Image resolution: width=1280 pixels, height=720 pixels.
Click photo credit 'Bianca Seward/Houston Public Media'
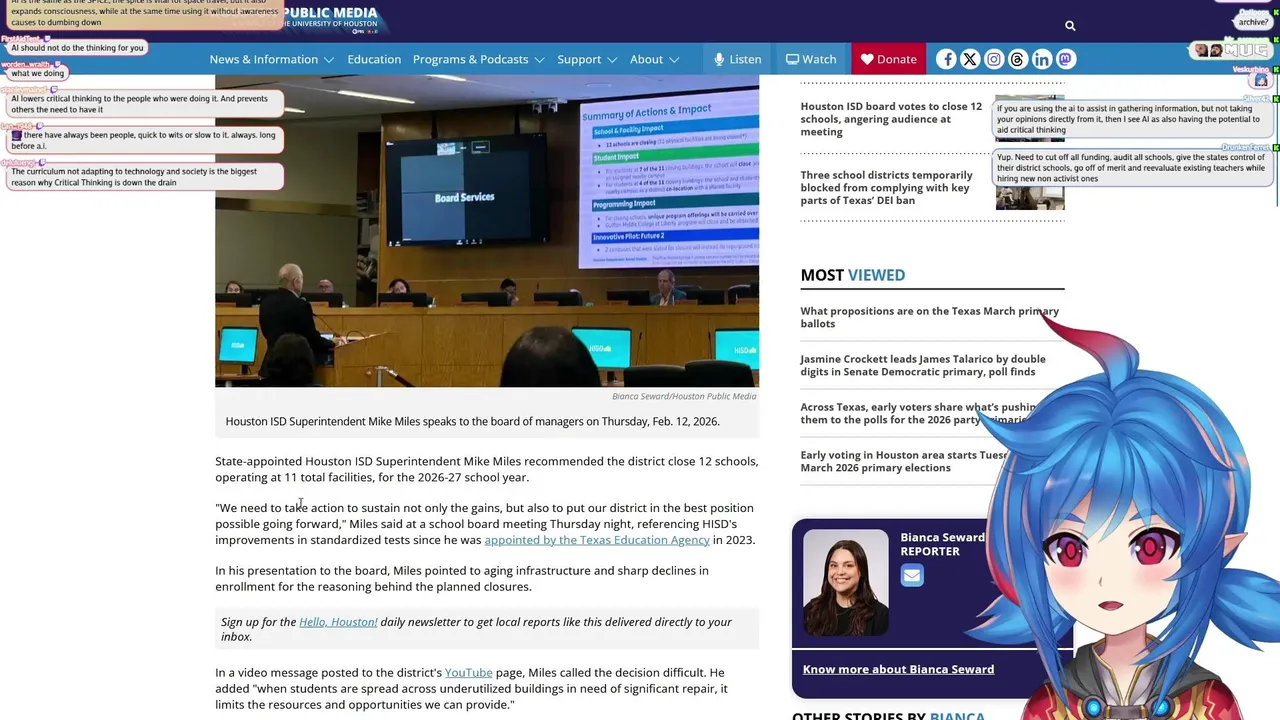pos(684,396)
